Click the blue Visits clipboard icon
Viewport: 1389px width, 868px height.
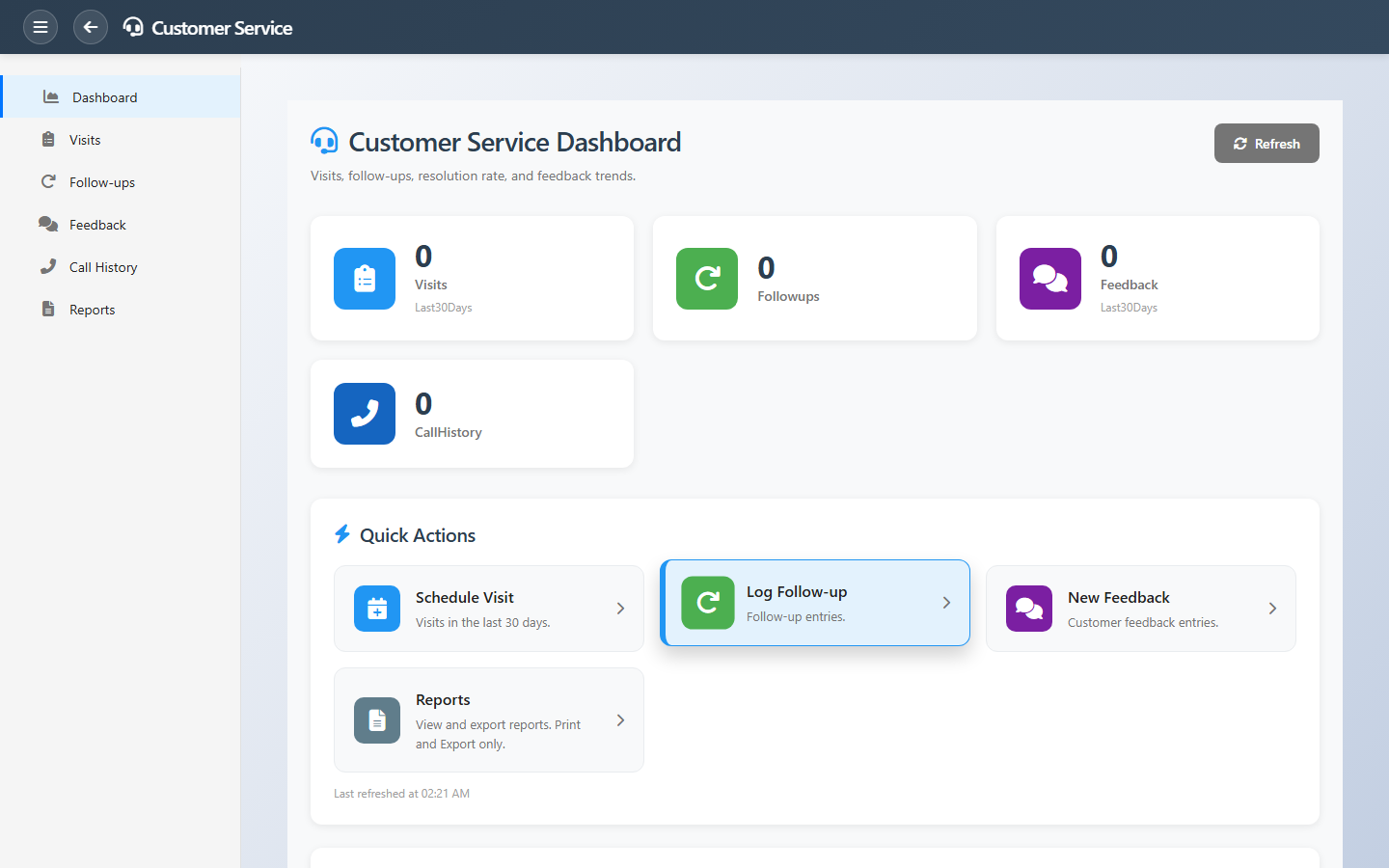click(x=365, y=279)
